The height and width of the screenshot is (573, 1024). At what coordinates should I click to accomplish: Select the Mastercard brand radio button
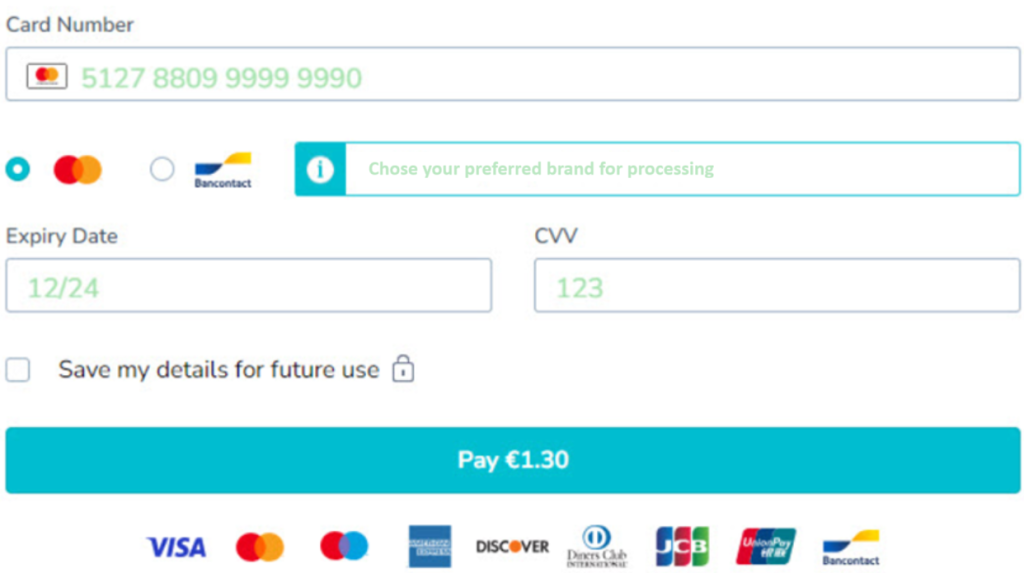pyautogui.click(x=17, y=169)
